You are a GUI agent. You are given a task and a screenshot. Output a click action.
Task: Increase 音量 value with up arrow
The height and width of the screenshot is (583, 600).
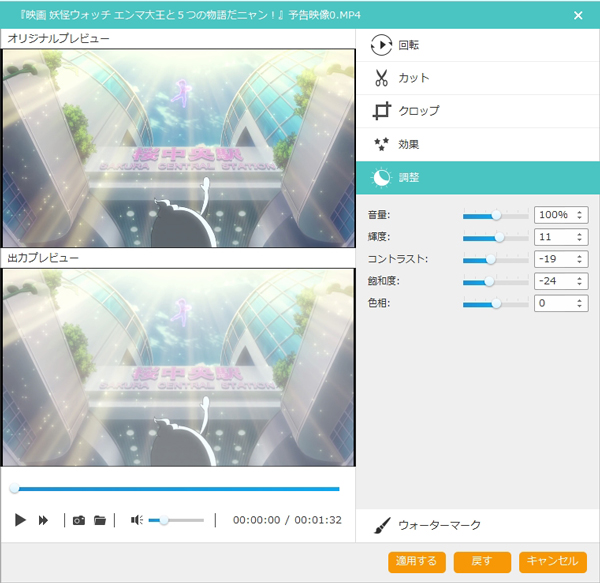(x=580, y=212)
